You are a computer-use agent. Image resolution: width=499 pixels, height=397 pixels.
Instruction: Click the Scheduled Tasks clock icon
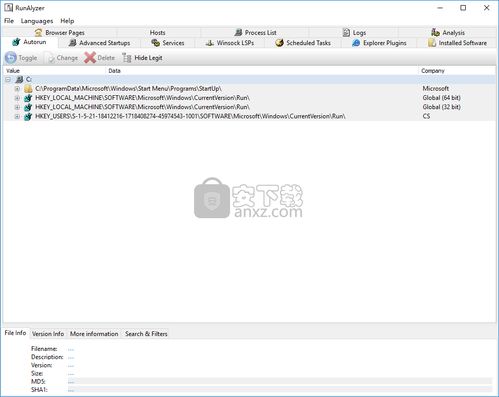(x=279, y=43)
